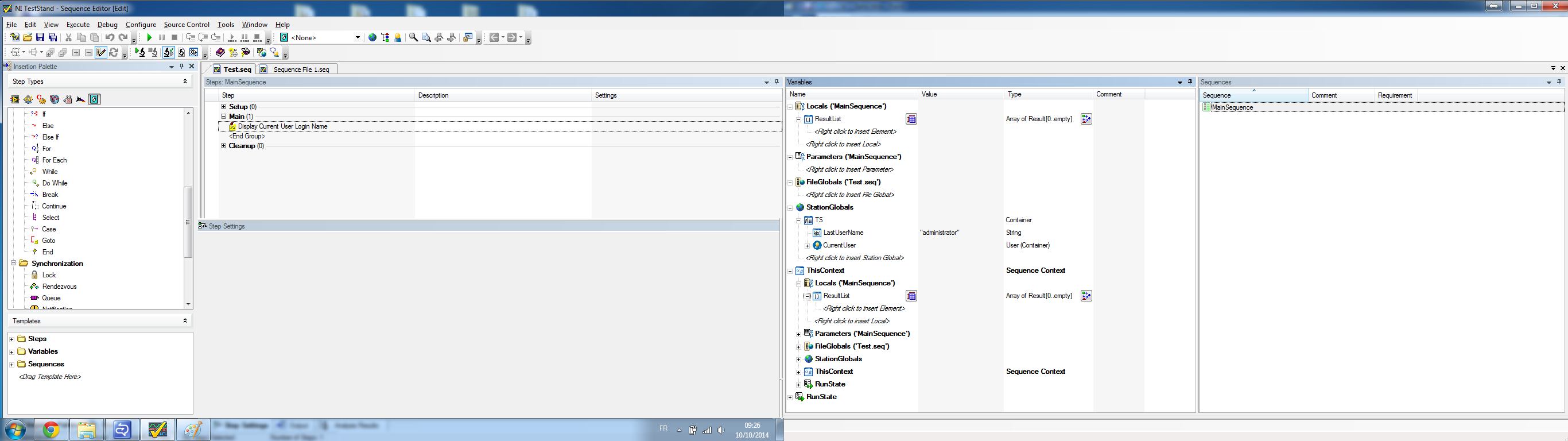Click the purple help book icon
This screenshot has width=1568, height=441.
pyautogui.click(x=220, y=52)
